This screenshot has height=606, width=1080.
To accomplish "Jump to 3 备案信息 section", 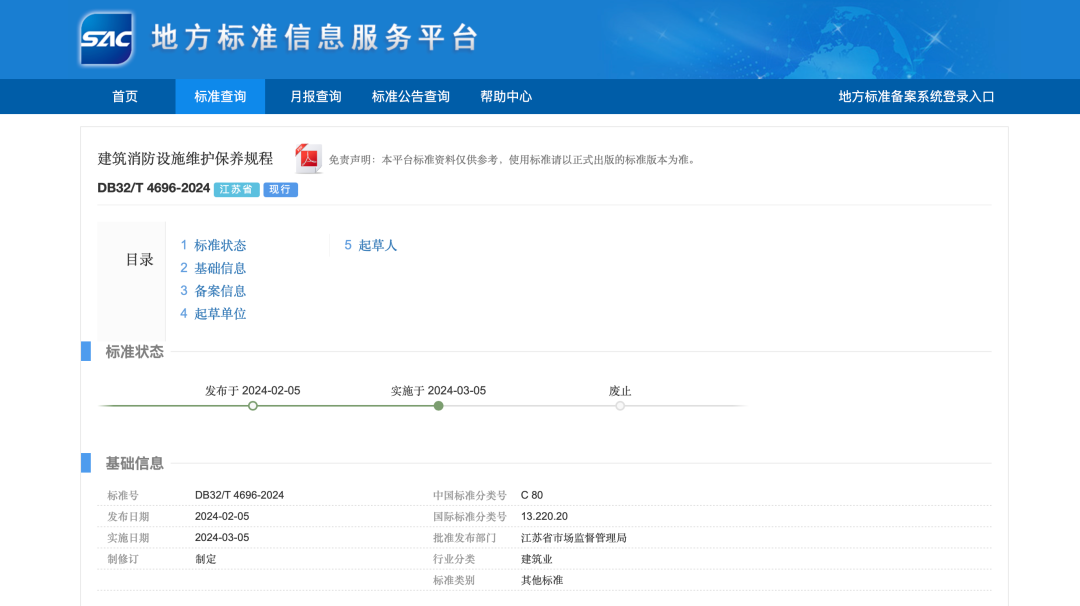I will point(213,291).
